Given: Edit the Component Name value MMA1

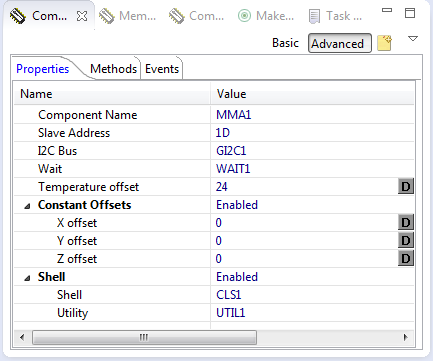Looking at the screenshot, I should click(x=233, y=115).
